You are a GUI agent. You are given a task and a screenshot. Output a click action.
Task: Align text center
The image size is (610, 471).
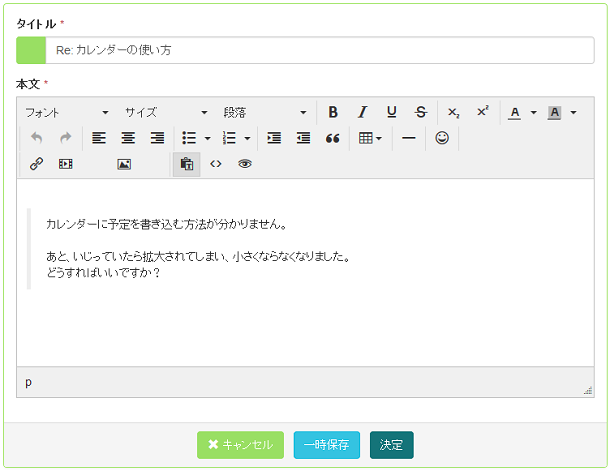click(x=128, y=138)
